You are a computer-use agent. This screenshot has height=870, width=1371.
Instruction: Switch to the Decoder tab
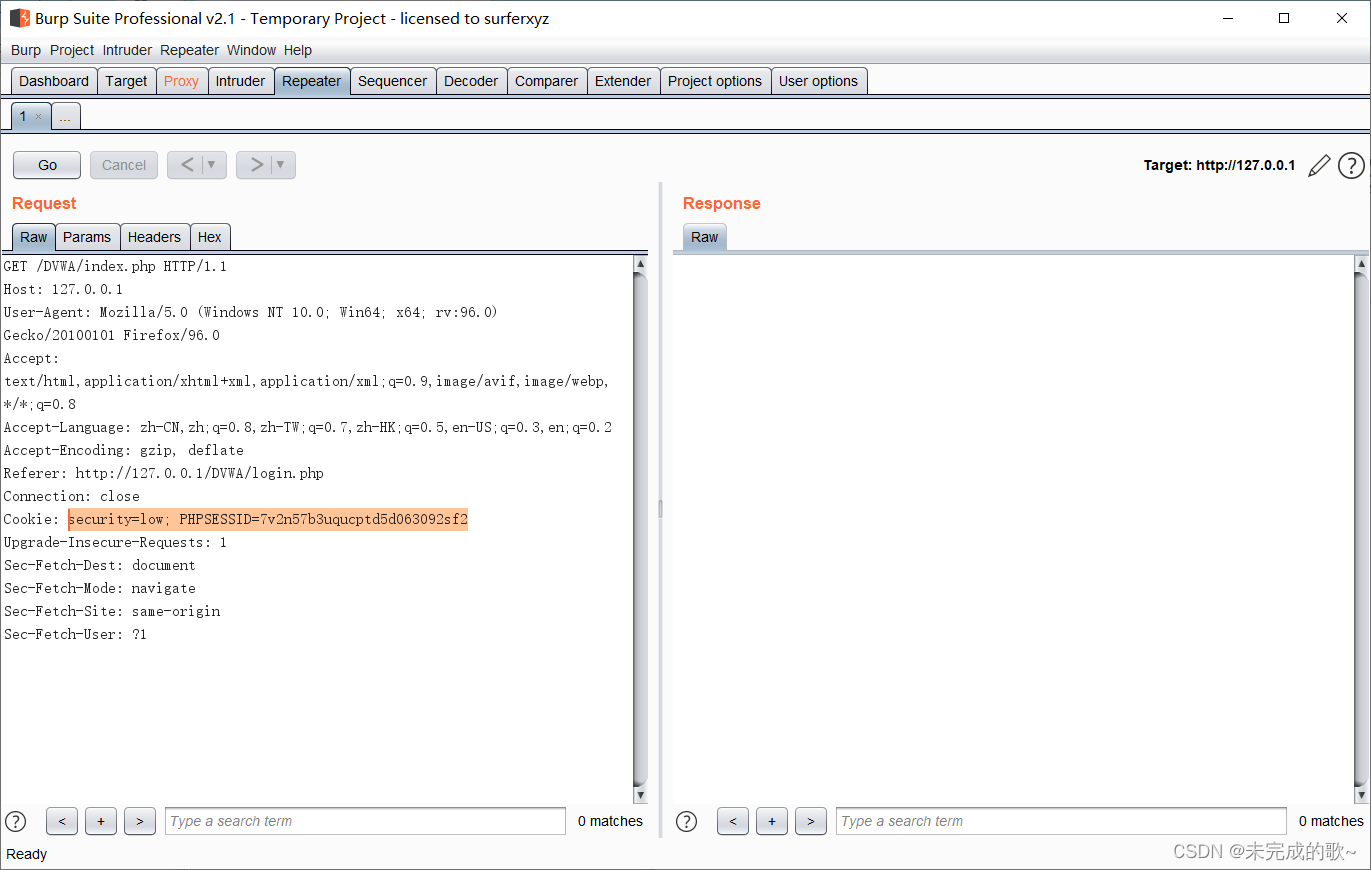point(471,81)
